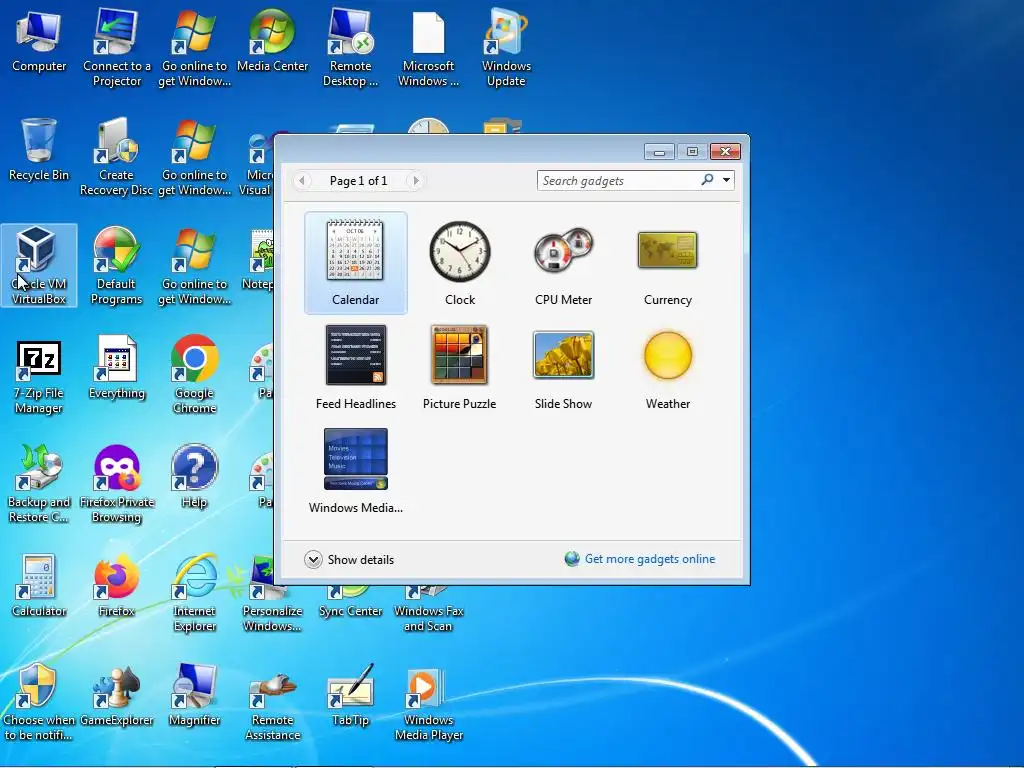
Task: Select the GameExplorer shortcut
Action: pyautogui.click(x=117, y=696)
